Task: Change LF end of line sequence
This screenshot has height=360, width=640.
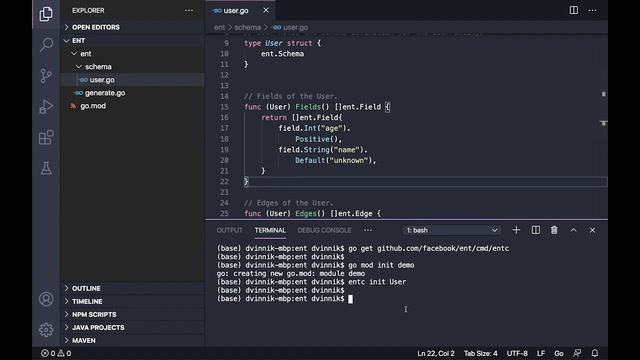Action: coord(540,353)
